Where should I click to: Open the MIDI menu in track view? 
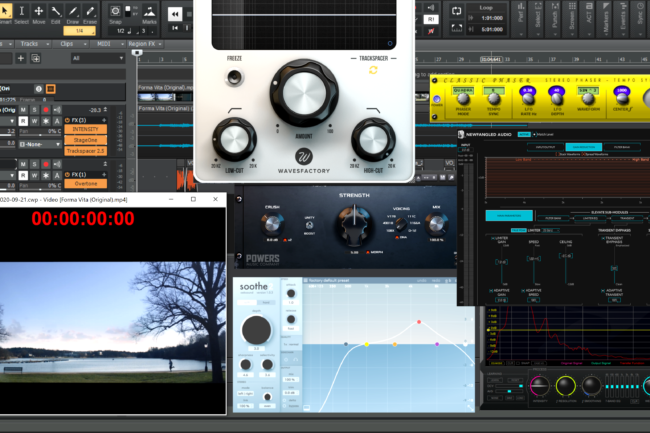[x=109, y=44]
